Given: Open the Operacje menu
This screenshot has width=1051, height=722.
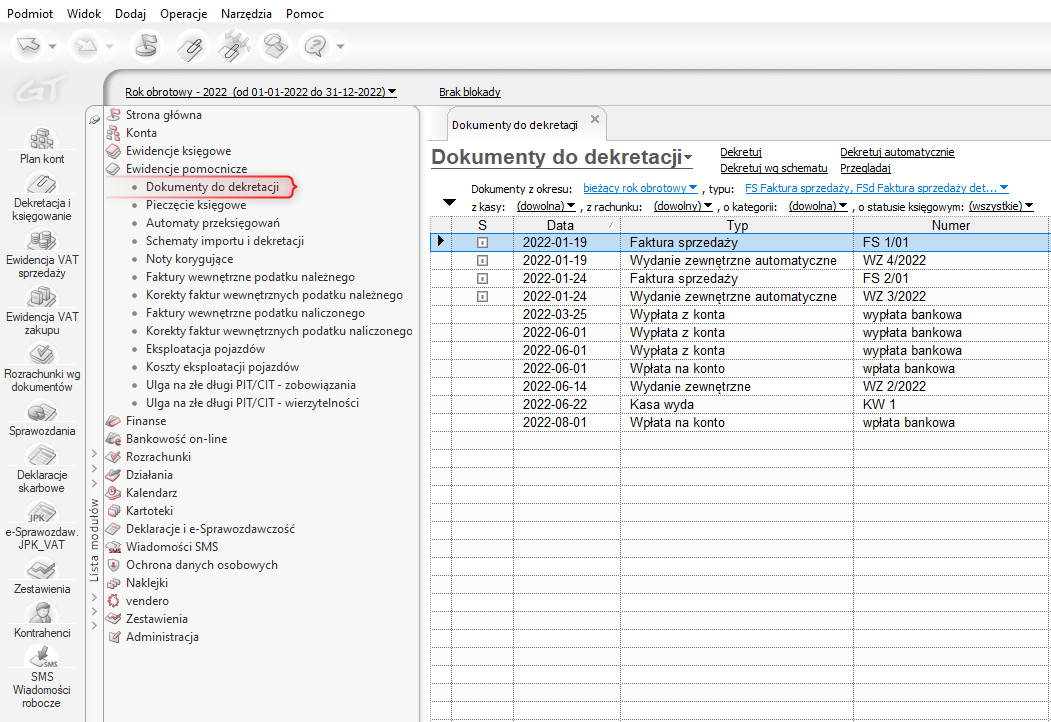Looking at the screenshot, I should 183,14.
